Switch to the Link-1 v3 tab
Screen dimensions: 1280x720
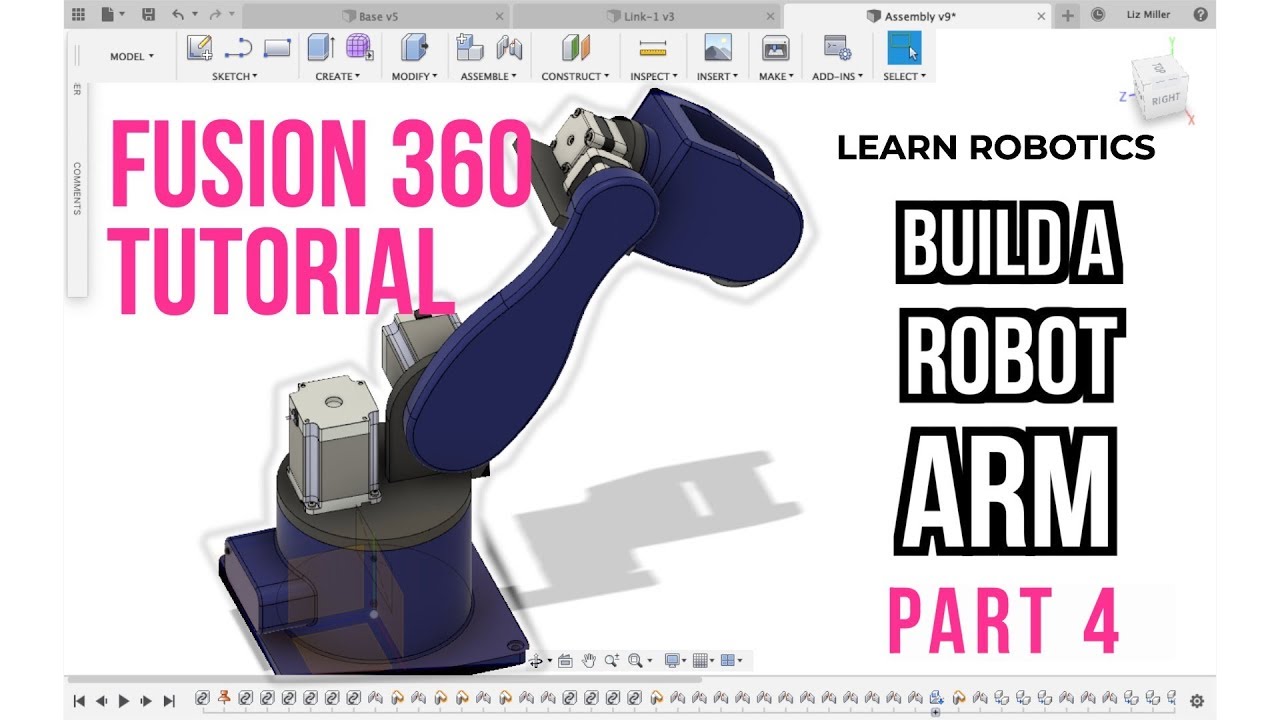(646, 16)
